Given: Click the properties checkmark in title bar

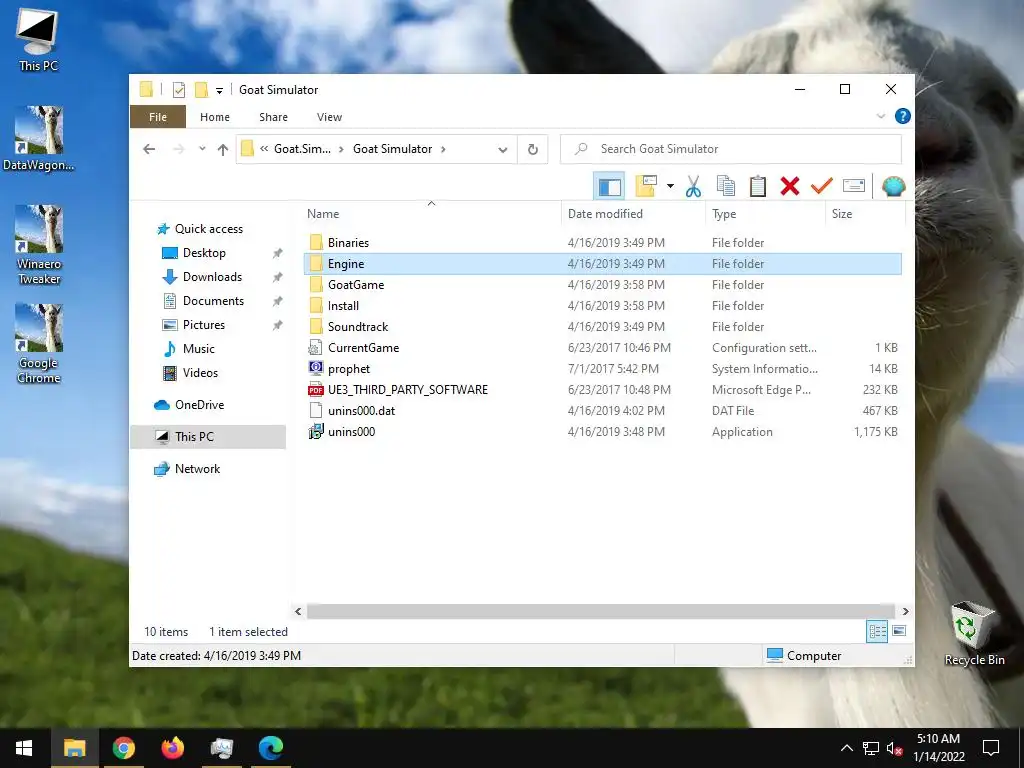Looking at the screenshot, I should click(178, 90).
